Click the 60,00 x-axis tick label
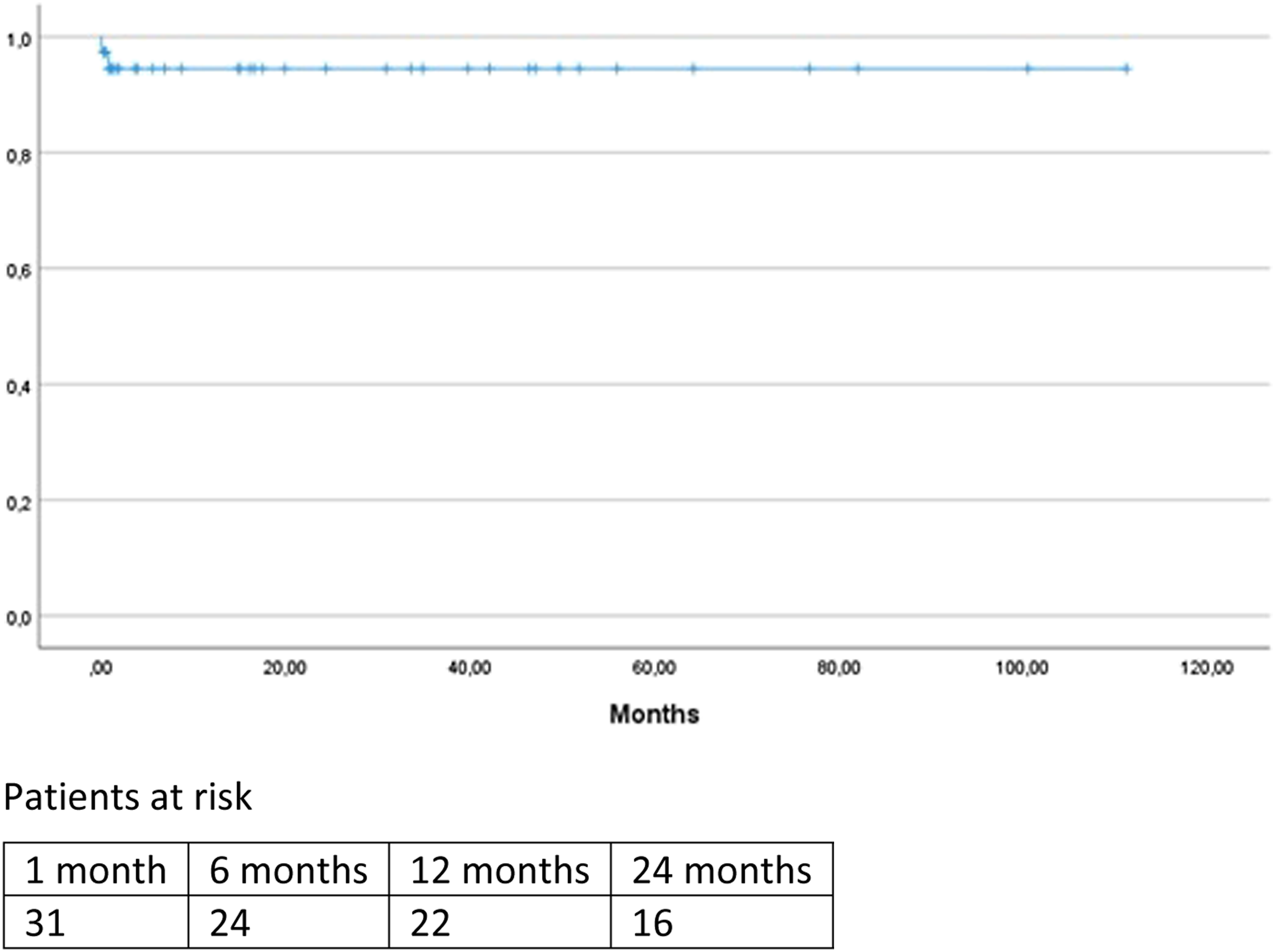The image size is (1275, 952). (x=654, y=668)
